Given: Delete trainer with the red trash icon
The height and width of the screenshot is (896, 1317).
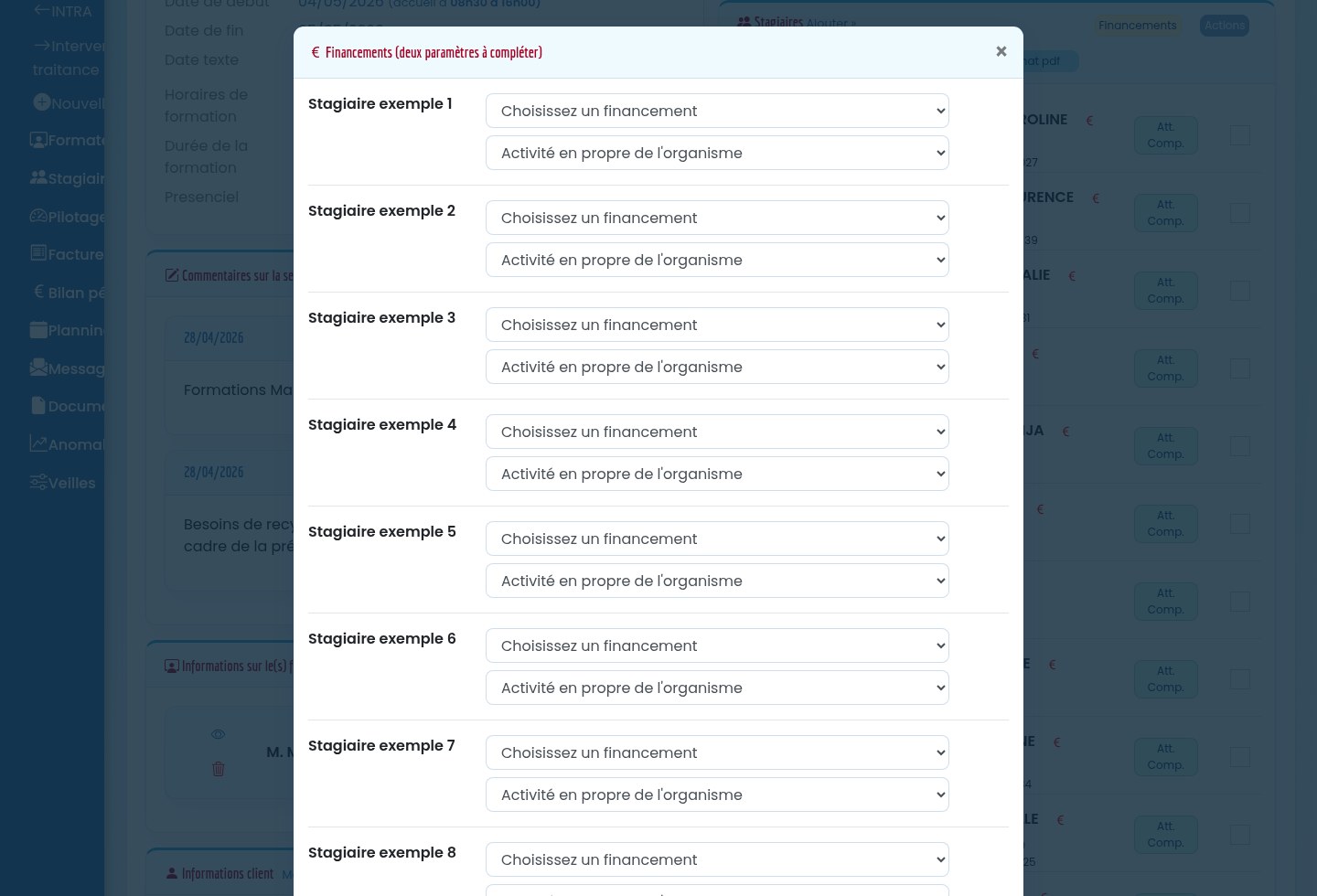Looking at the screenshot, I should point(218,769).
